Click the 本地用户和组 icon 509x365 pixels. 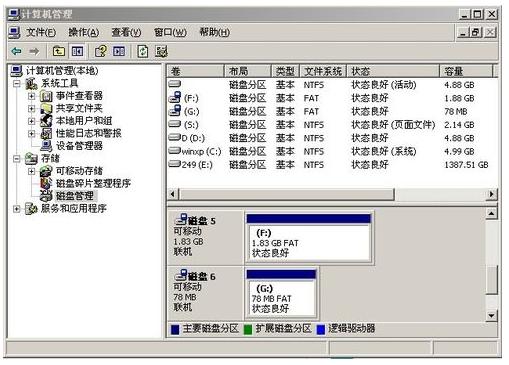tap(46, 121)
